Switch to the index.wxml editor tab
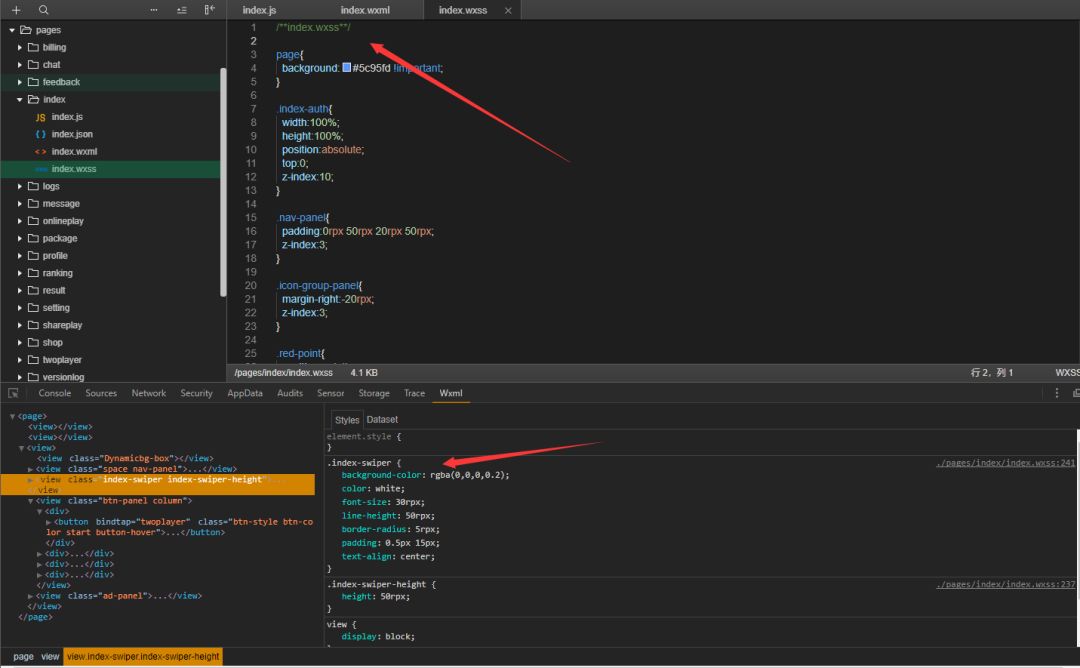This screenshot has height=668, width=1080. pos(365,10)
